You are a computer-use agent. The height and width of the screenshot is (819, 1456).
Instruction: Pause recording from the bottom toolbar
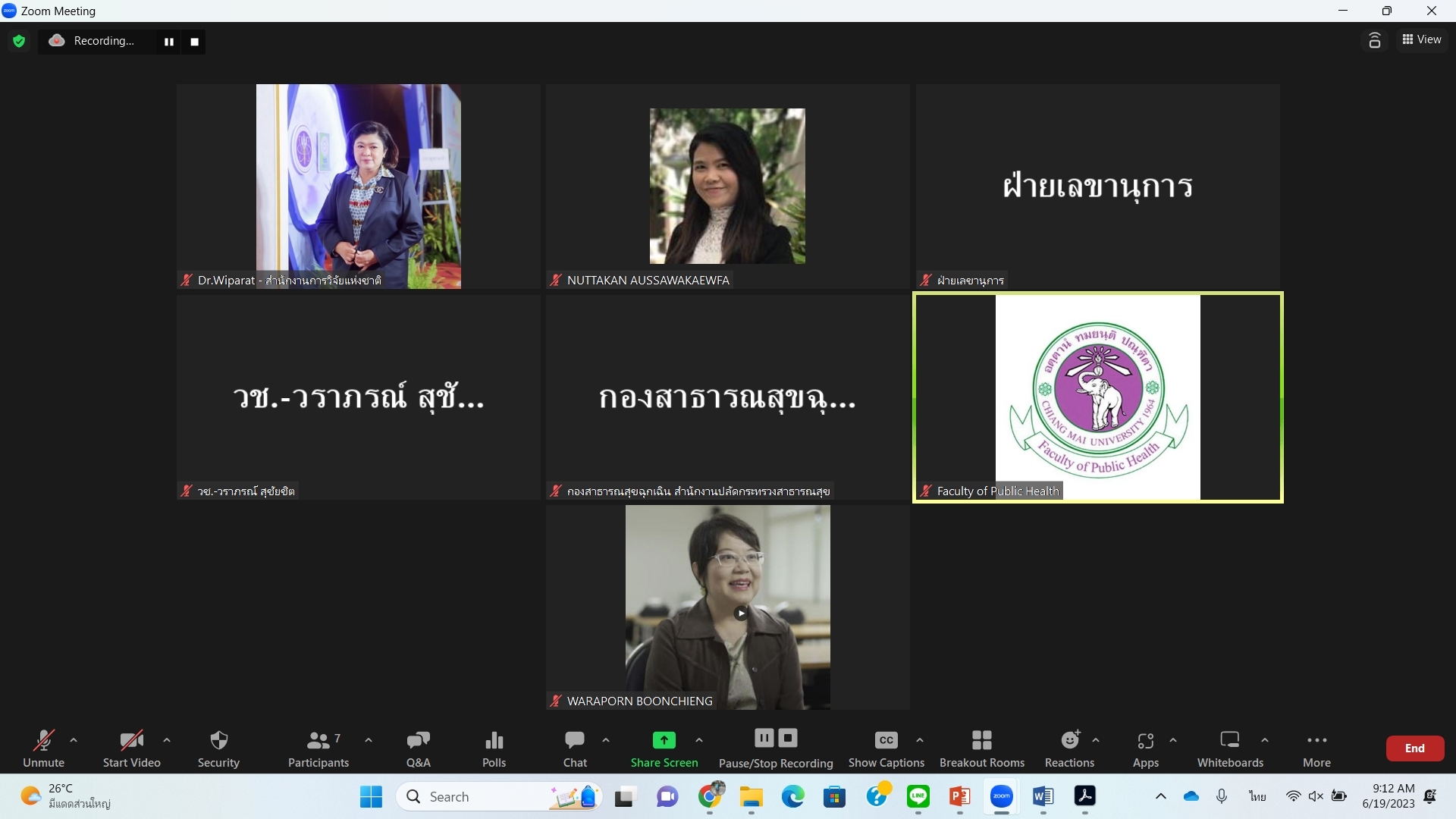click(x=764, y=738)
